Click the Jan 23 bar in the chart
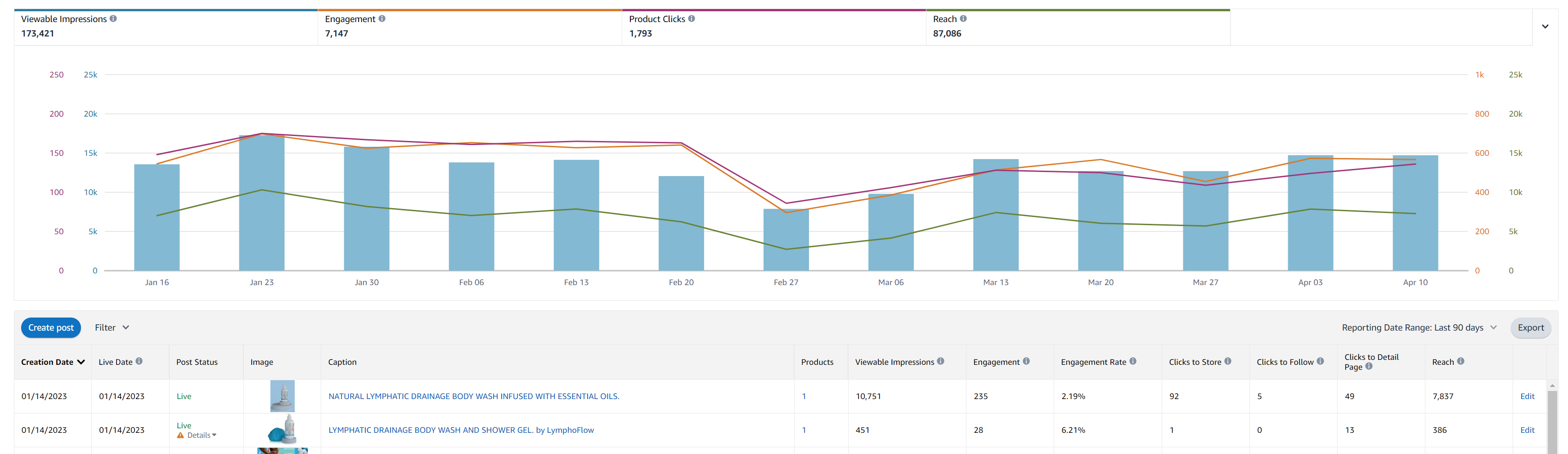The image size is (1568, 454). 262,202
